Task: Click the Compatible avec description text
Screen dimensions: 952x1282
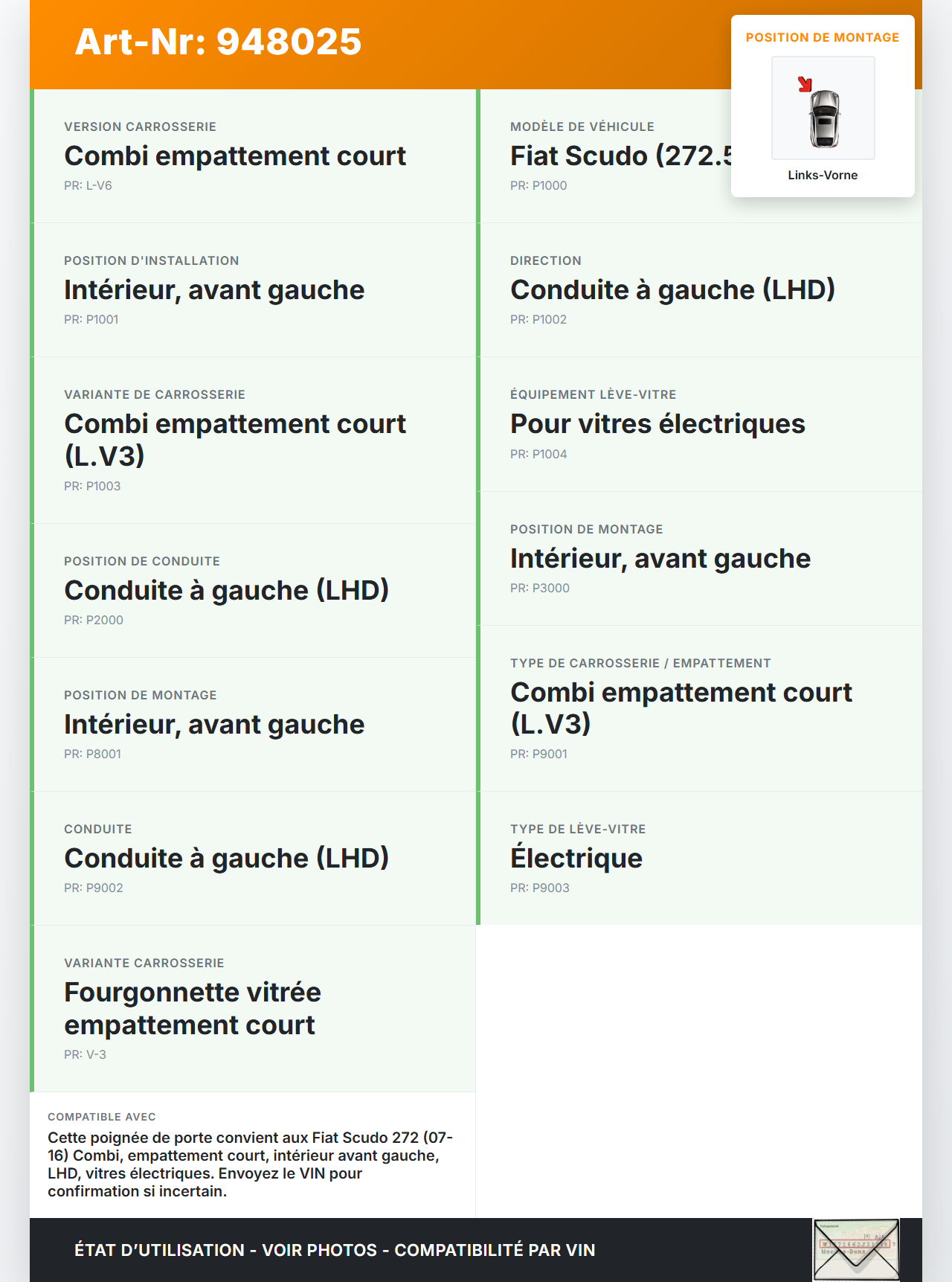Action: coord(251,1164)
